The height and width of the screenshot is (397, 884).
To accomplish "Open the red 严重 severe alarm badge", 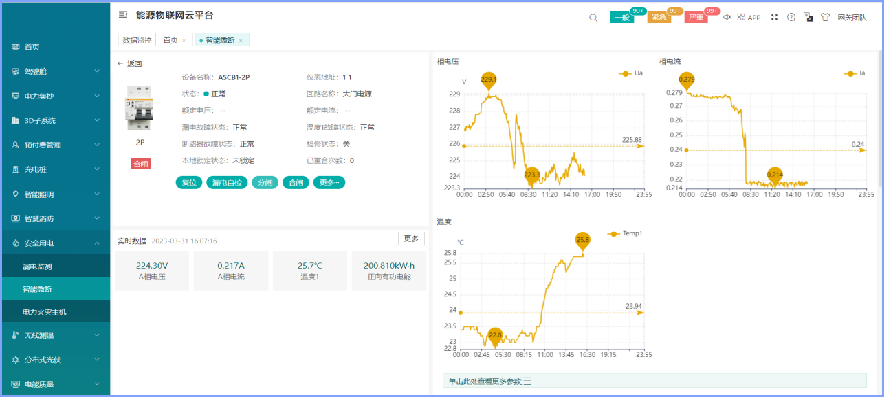I will 696,17.
